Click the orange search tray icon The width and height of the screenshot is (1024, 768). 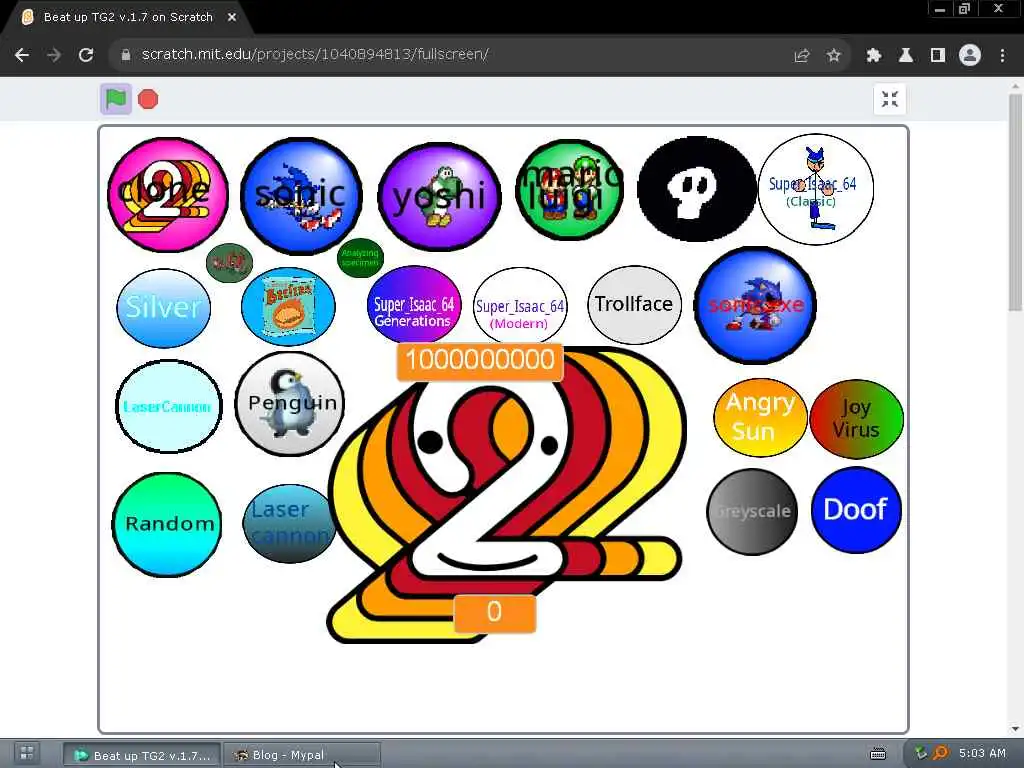tap(940, 754)
